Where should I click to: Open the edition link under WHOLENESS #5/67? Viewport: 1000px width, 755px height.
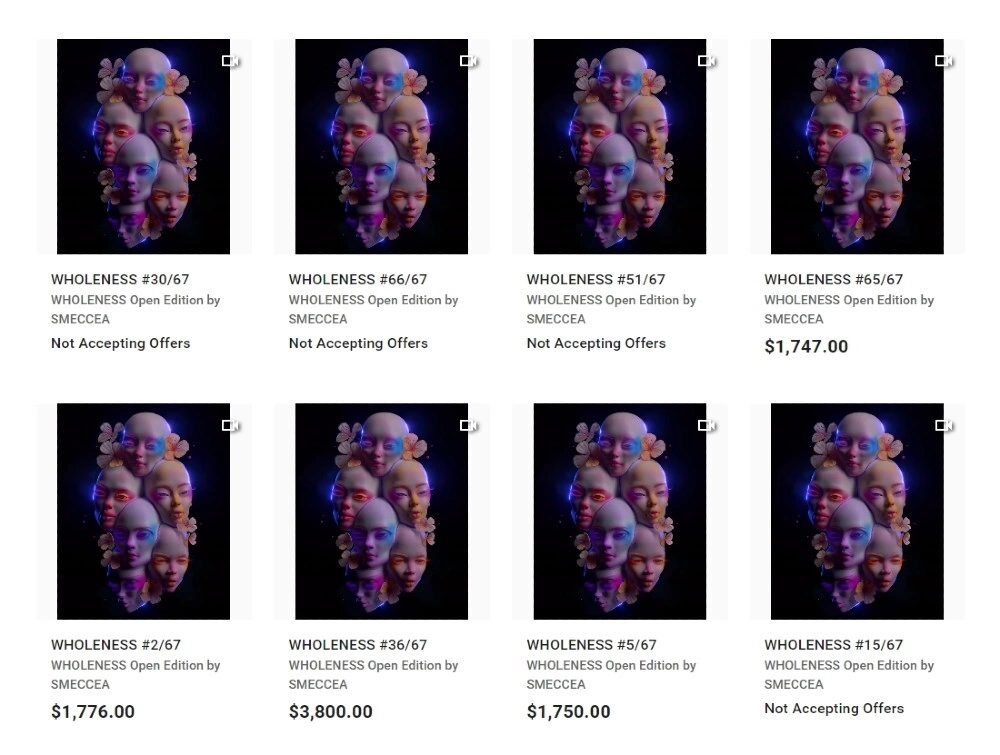pos(611,665)
